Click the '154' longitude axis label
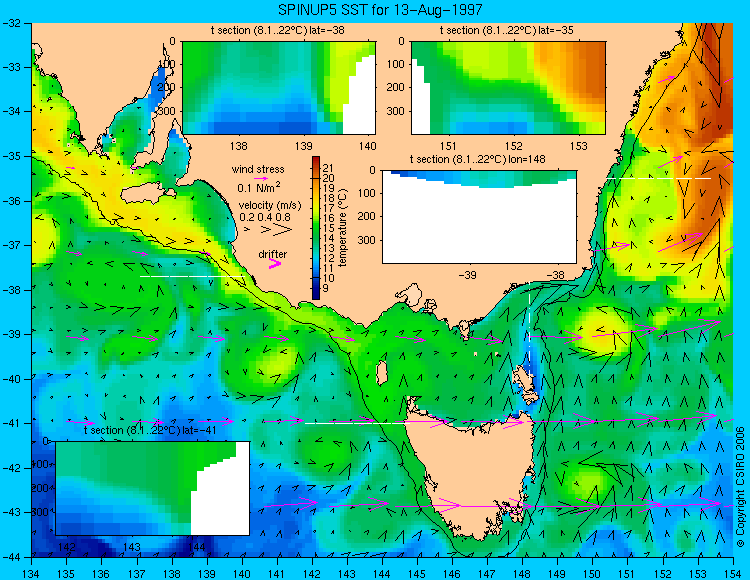The height and width of the screenshot is (580, 750). [x=732, y=574]
